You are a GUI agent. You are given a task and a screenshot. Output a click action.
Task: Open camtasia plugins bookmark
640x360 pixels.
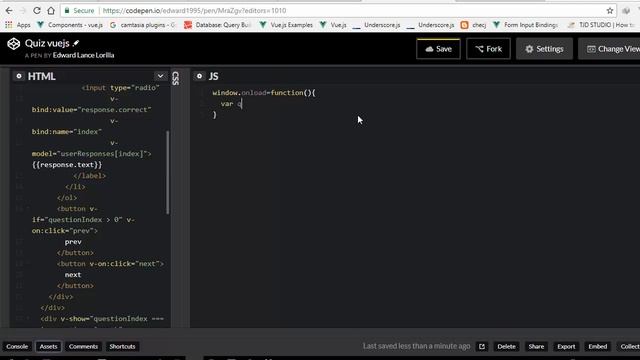[142, 25]
